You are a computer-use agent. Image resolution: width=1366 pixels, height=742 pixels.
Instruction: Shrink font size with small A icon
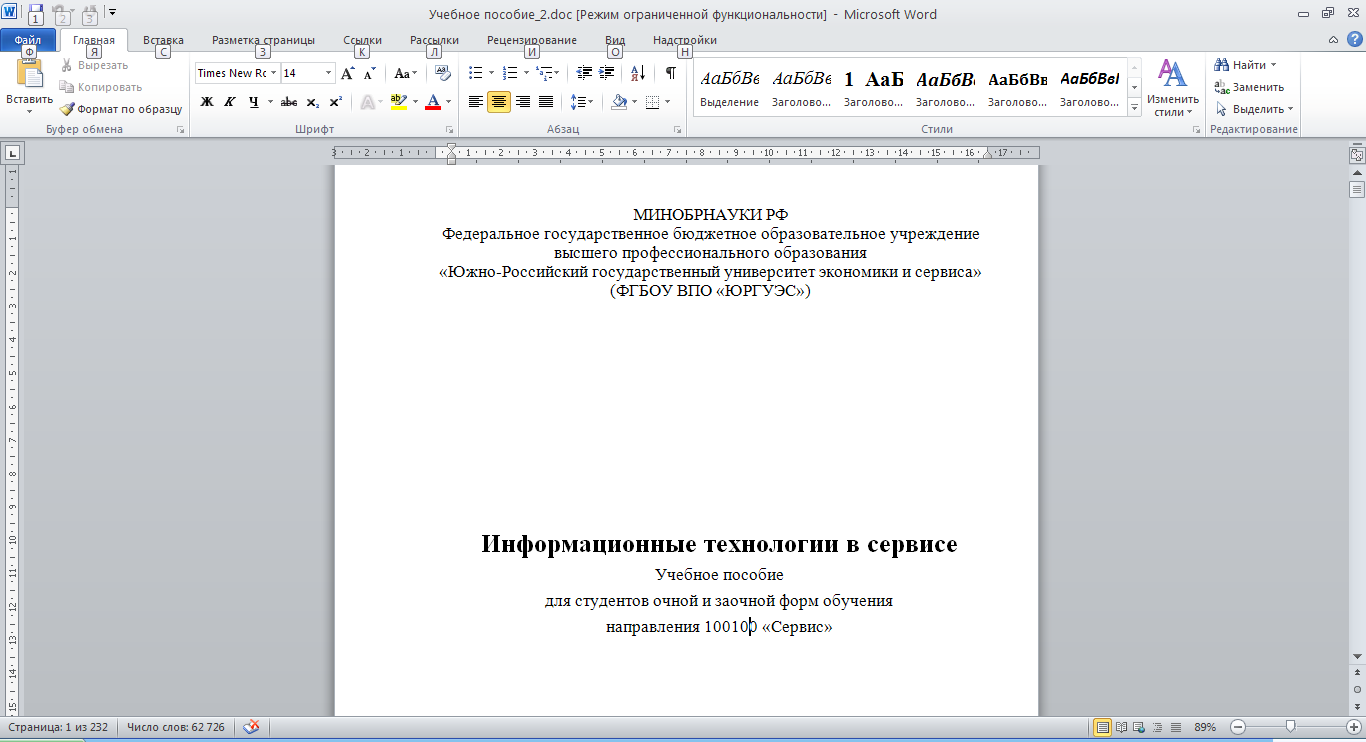(x=369, y=73)
